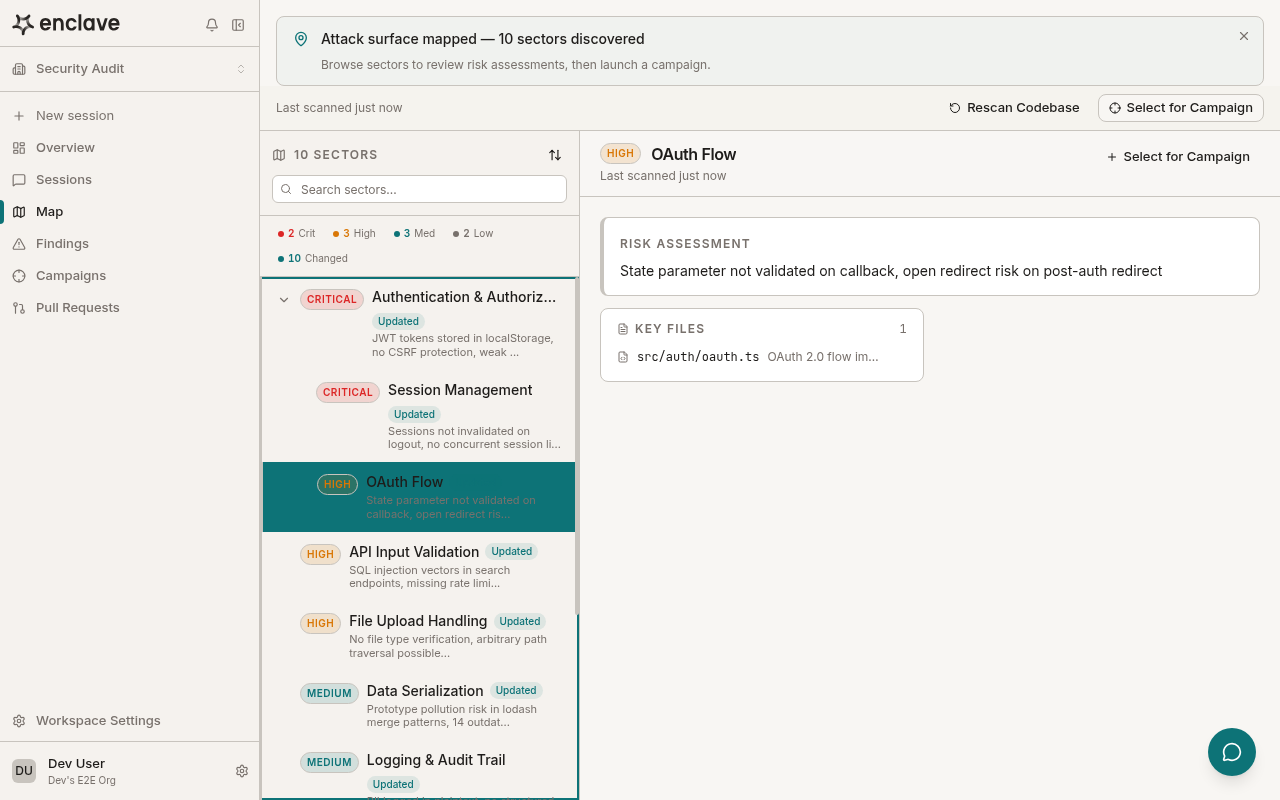The image size is (1280, 800).
Task: Select Authentication & Authorization sector
Action: (419, 323)
